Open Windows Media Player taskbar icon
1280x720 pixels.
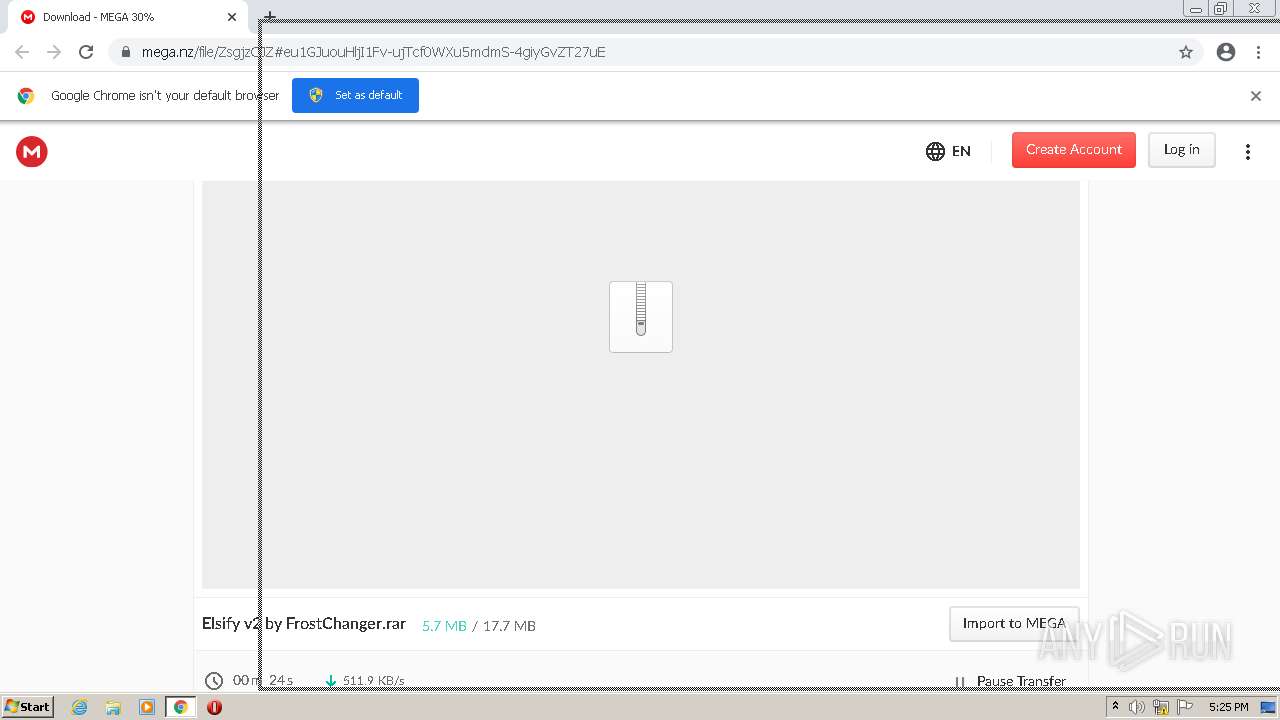[147, 707]
